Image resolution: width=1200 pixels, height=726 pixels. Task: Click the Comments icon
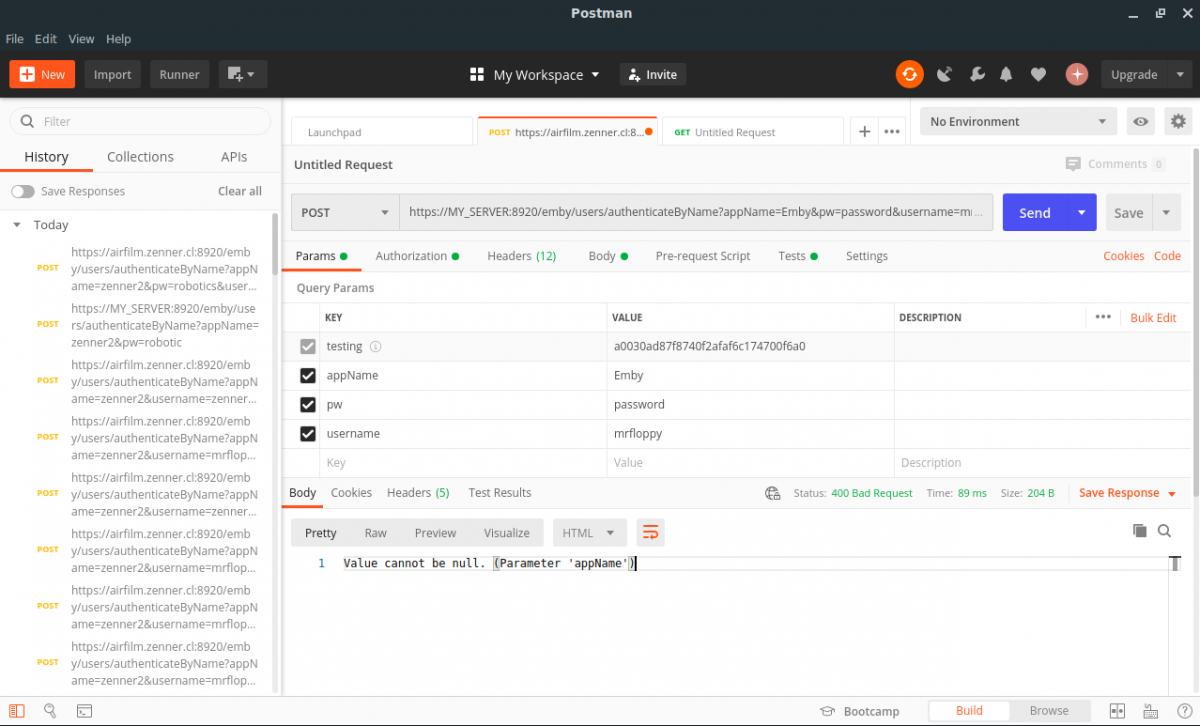click(1073, 164)
